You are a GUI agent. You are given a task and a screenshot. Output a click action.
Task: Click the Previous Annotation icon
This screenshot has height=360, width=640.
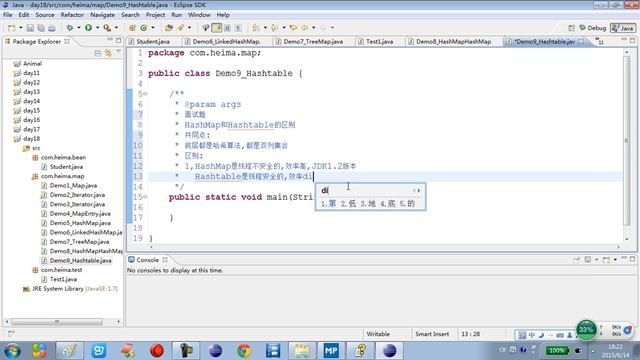click(274, 28)
